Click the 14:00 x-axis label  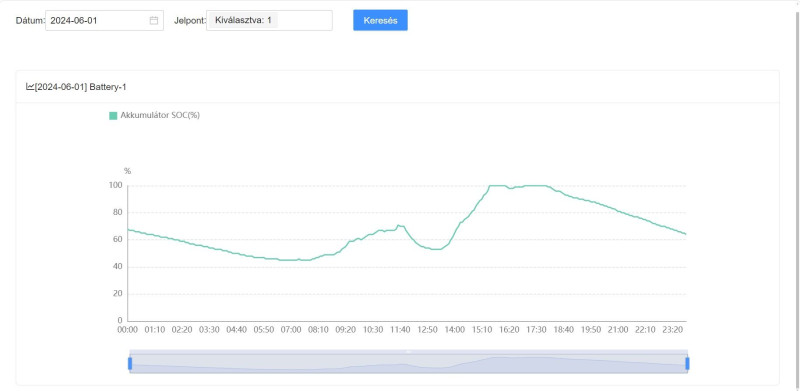click(x=455, y=330)
